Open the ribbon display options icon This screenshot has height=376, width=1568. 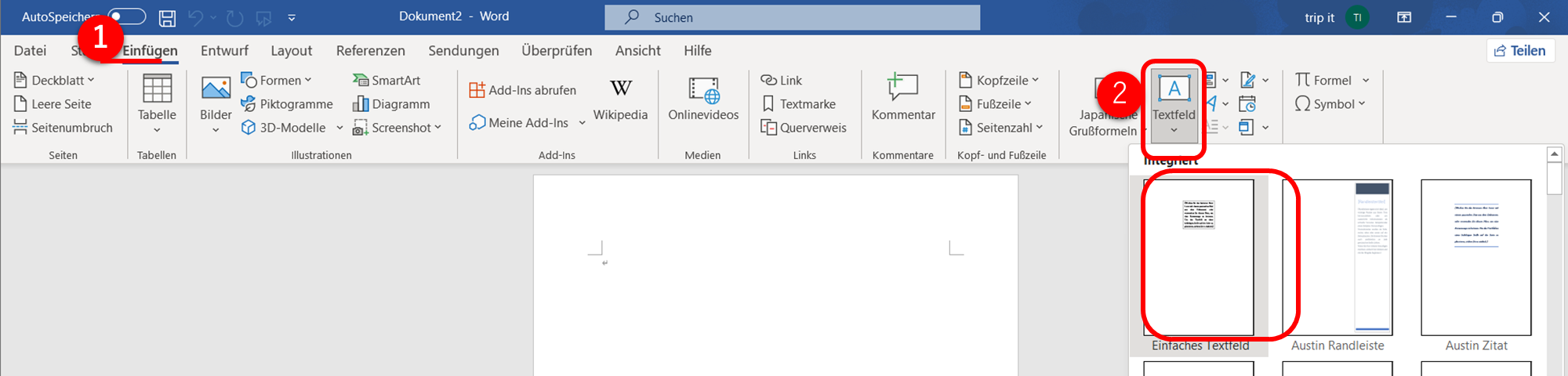1404,17
